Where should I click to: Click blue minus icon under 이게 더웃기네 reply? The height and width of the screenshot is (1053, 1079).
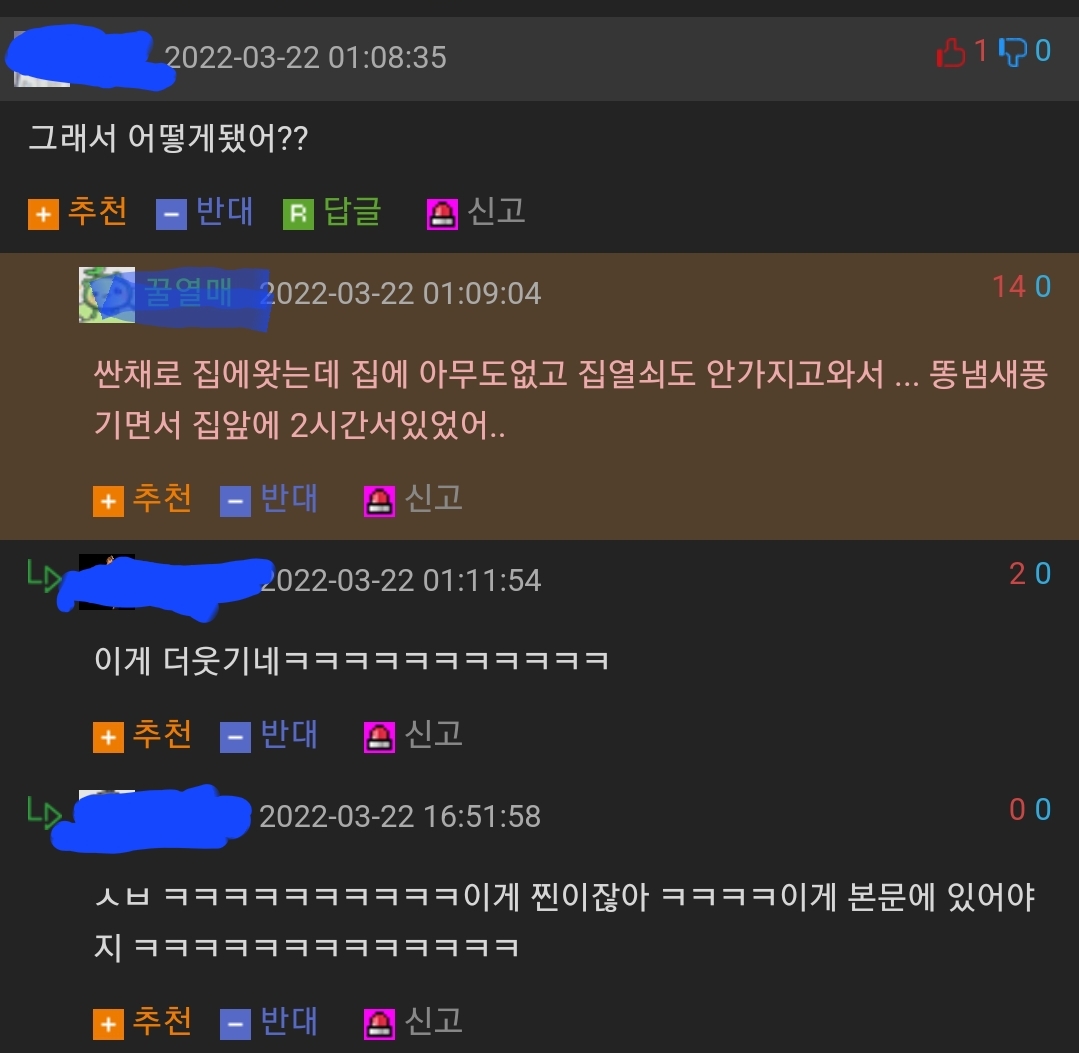(x=235, y=737)
